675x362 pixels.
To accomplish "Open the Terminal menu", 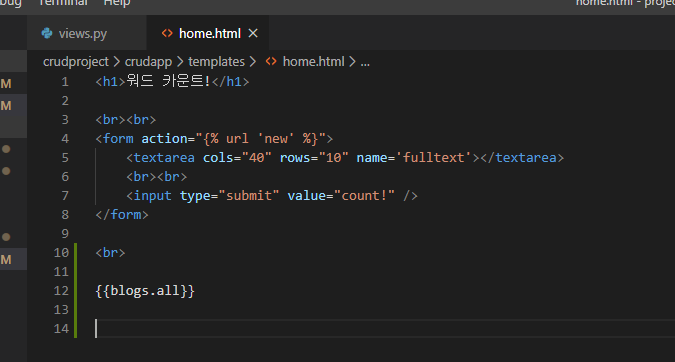I will [64, 3].
